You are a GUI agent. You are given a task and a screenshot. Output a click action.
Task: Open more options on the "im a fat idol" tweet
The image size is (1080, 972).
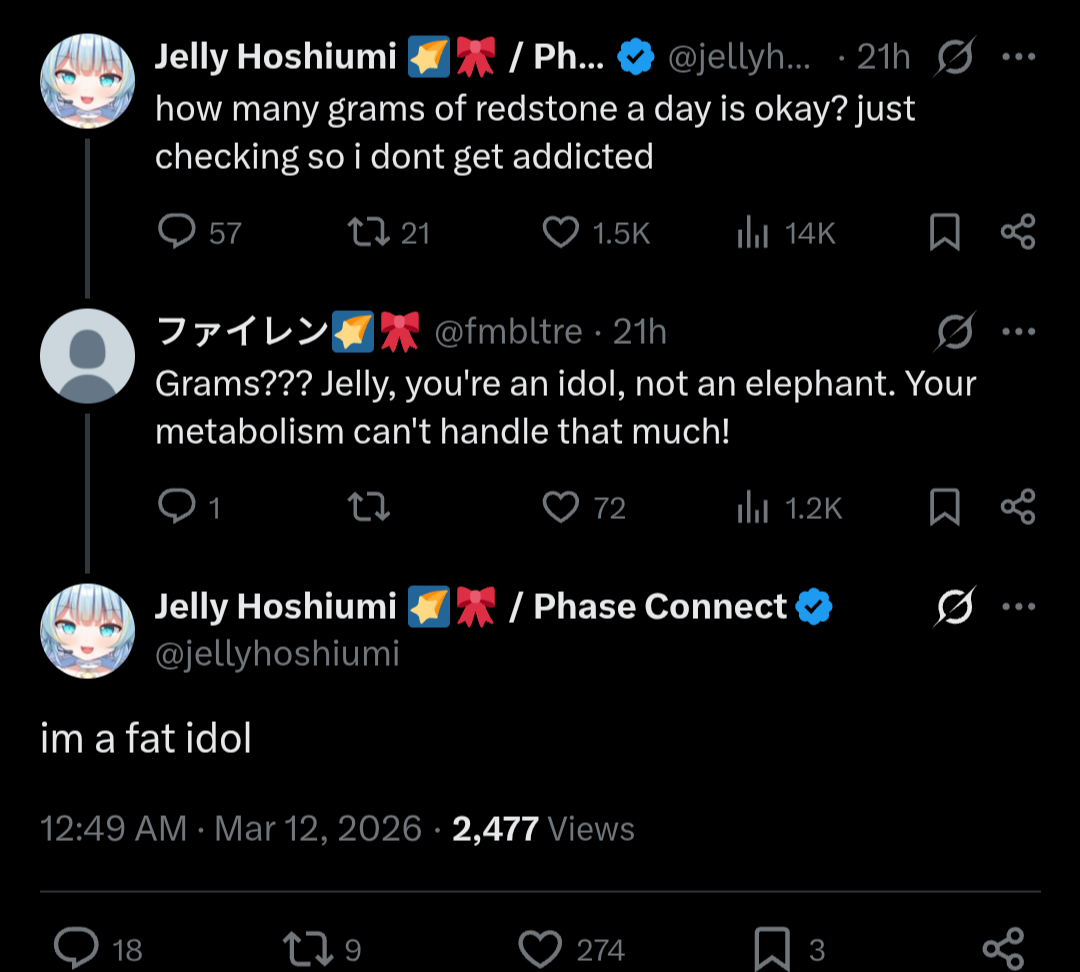(1018, 607)
